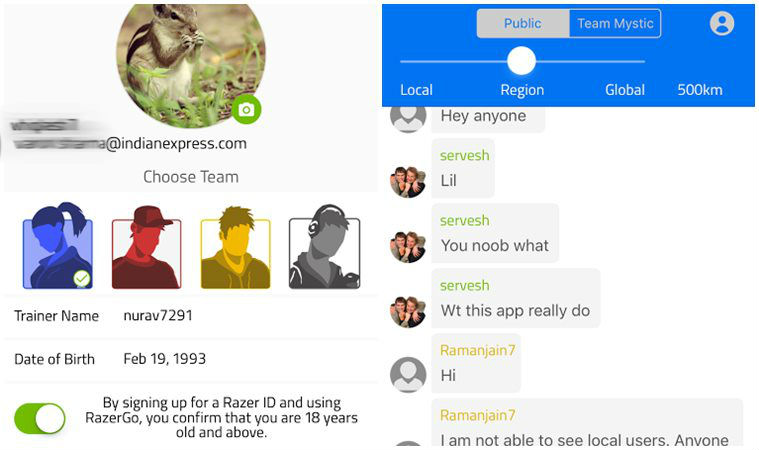Viewport: 759px width, 450px height.
Task: Choose the red cap team avatar
Action: pos(146,247)
